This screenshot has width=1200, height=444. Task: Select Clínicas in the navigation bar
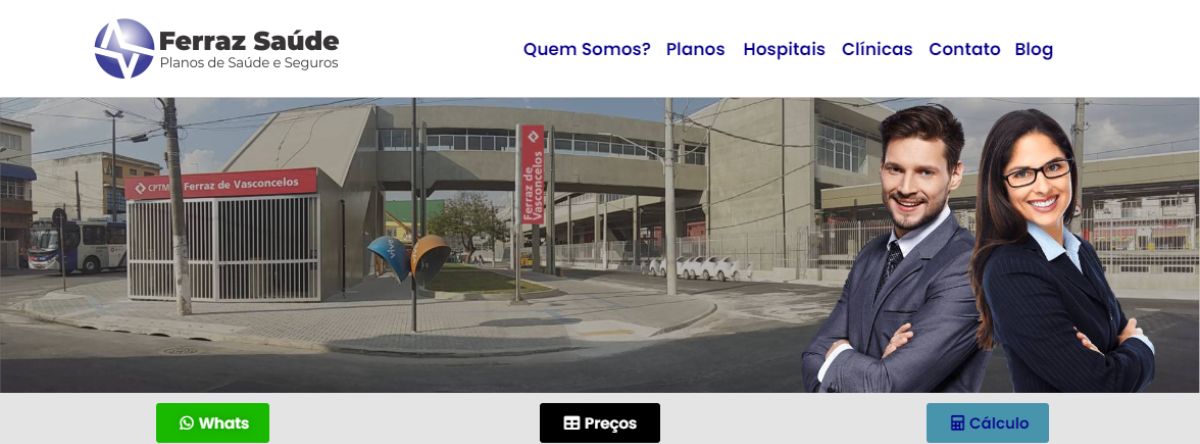877,49
